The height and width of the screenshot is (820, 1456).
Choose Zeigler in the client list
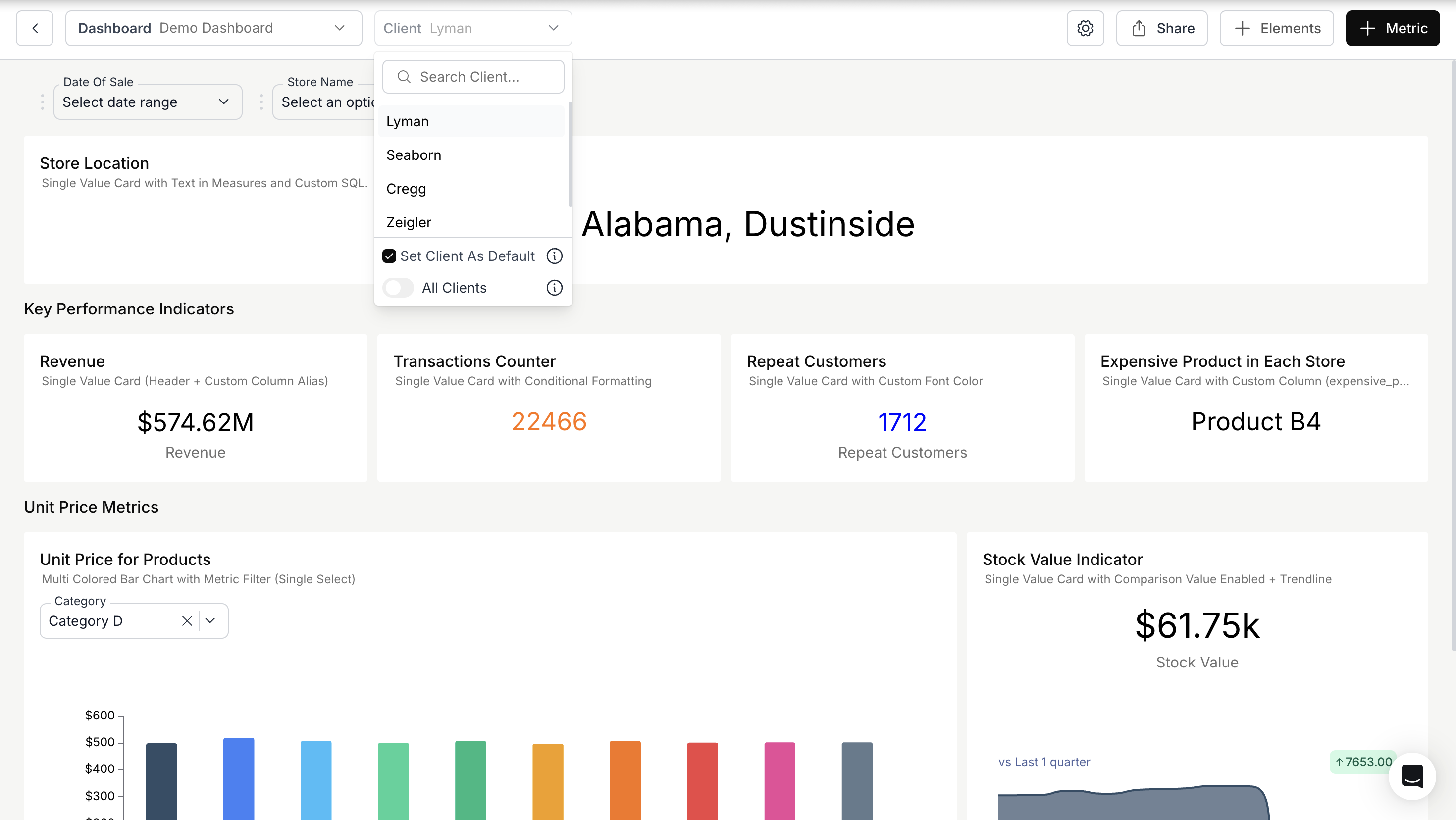[x=409, y=222]
